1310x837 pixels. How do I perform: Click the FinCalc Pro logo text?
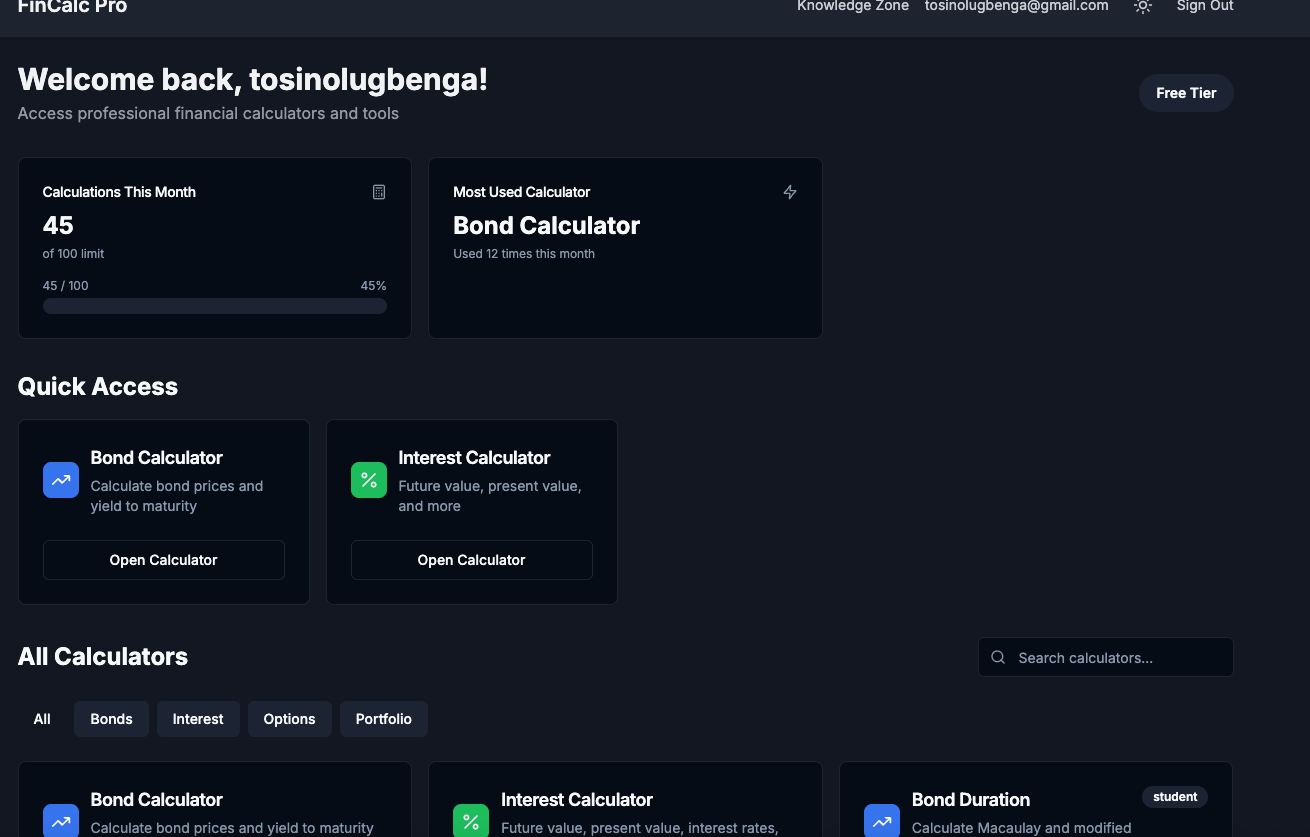pyautogui.click(x=73, y=7)
